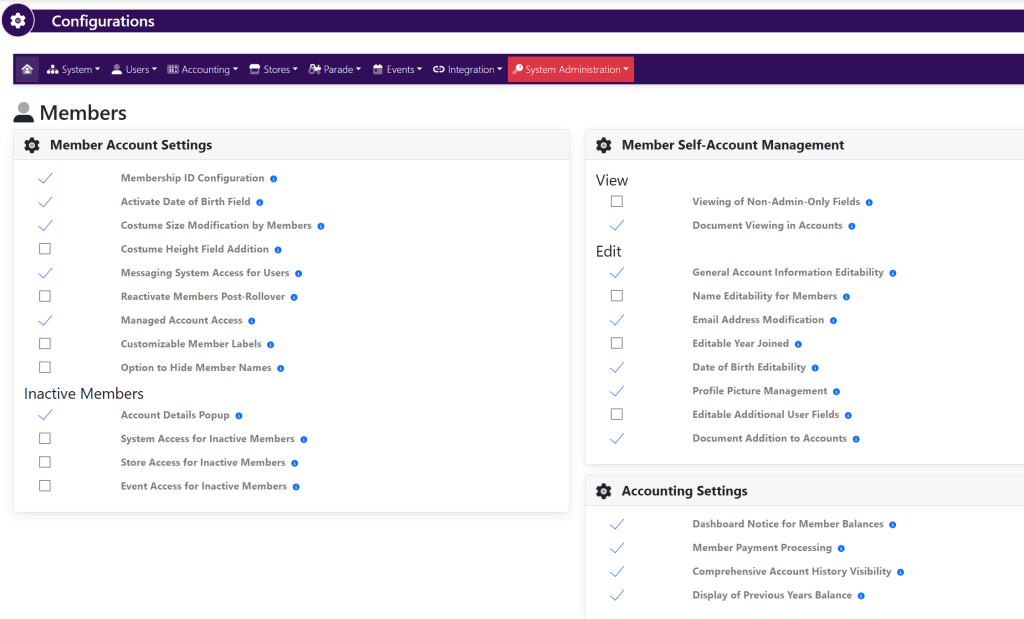Screen dimensions: 1024x619
Task: Open the Events menu
Action: point(395,70)
